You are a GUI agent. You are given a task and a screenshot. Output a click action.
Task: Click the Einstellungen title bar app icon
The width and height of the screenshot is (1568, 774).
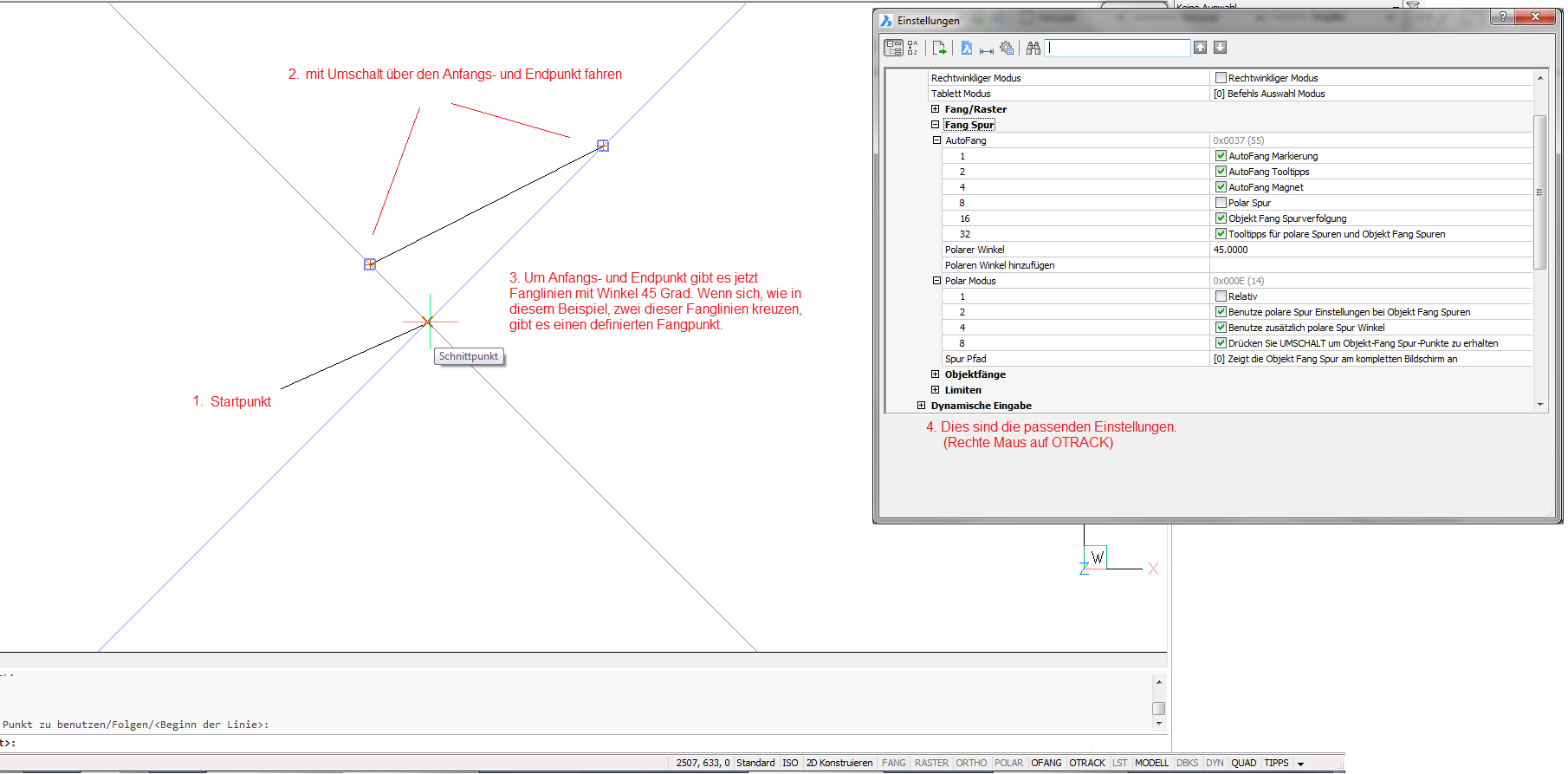coord(886,20)
